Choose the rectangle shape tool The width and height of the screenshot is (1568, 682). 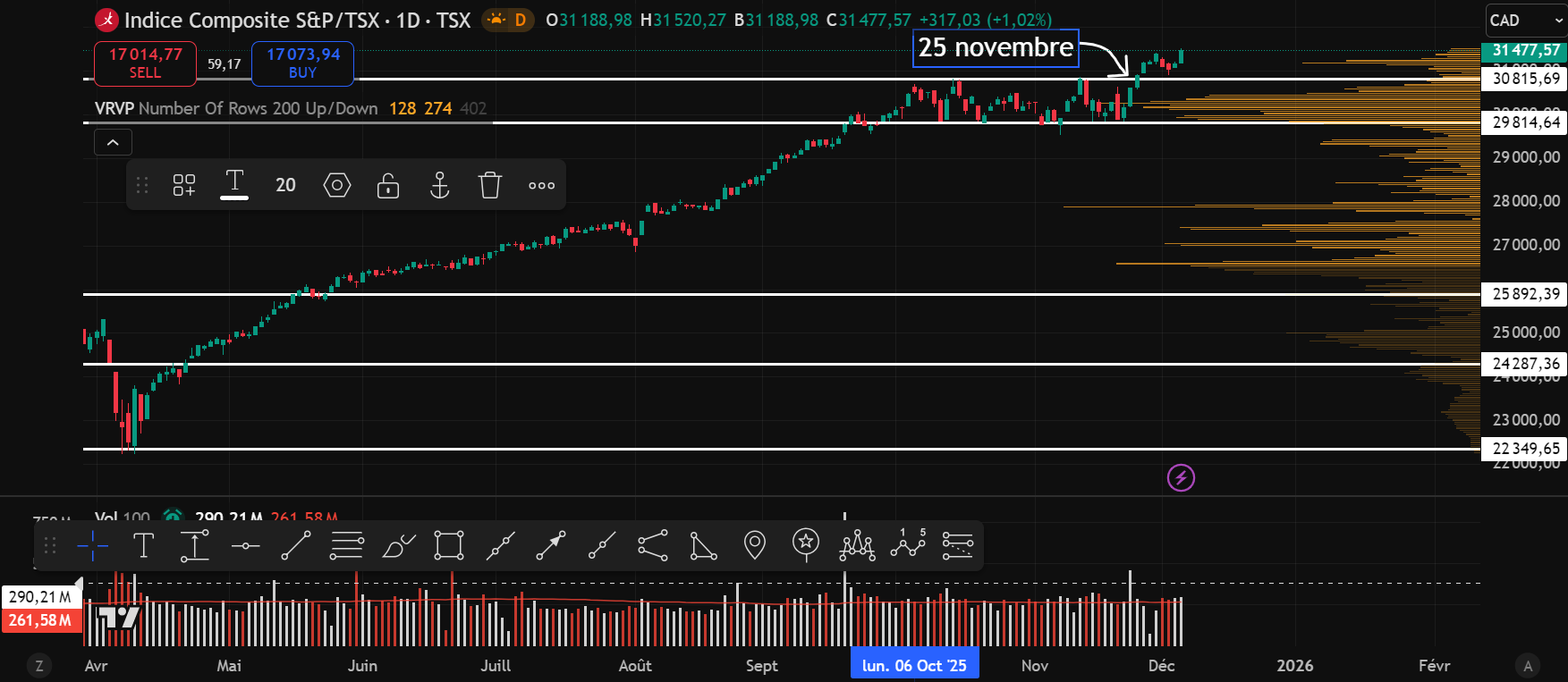(449, 545)
